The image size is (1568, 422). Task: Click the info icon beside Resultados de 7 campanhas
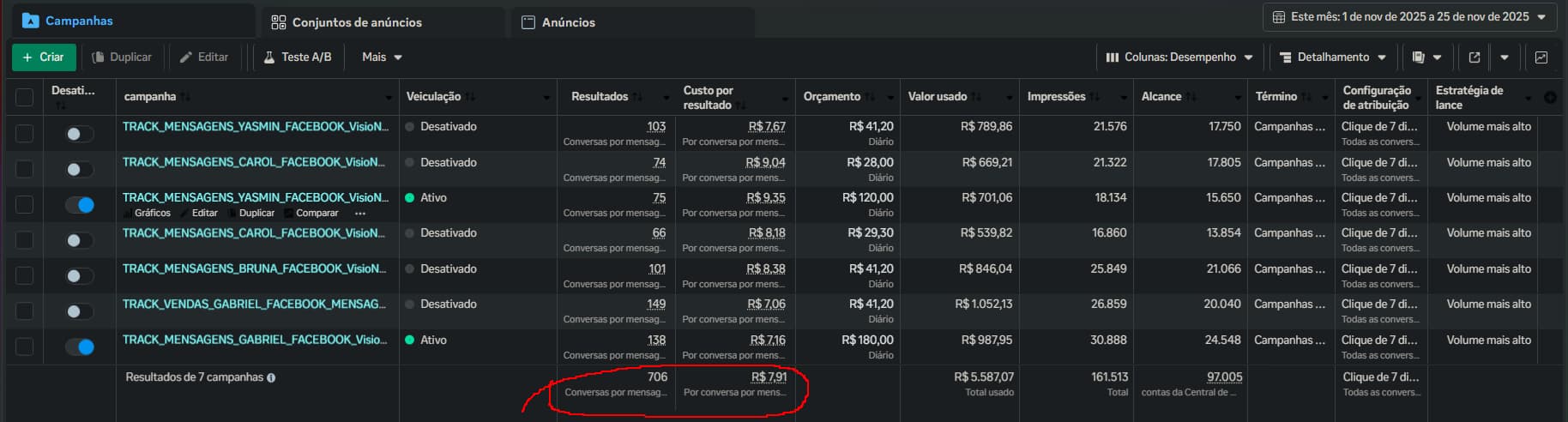coord(271,377)
